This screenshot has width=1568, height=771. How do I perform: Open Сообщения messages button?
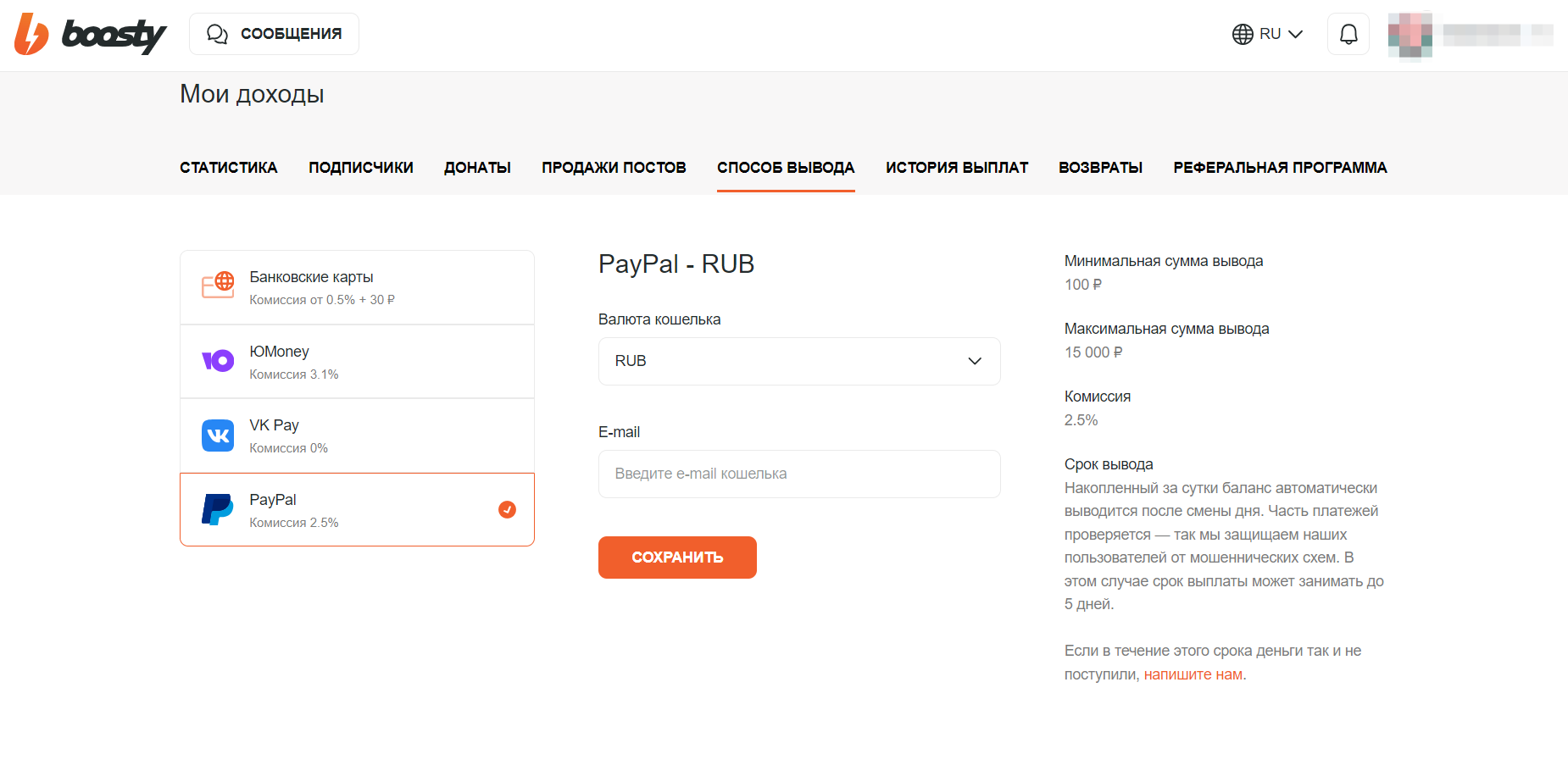click(274, 34)
